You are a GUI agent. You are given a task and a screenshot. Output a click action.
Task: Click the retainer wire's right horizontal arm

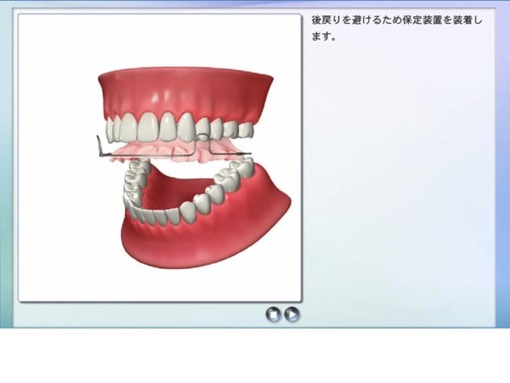[231, 153]
